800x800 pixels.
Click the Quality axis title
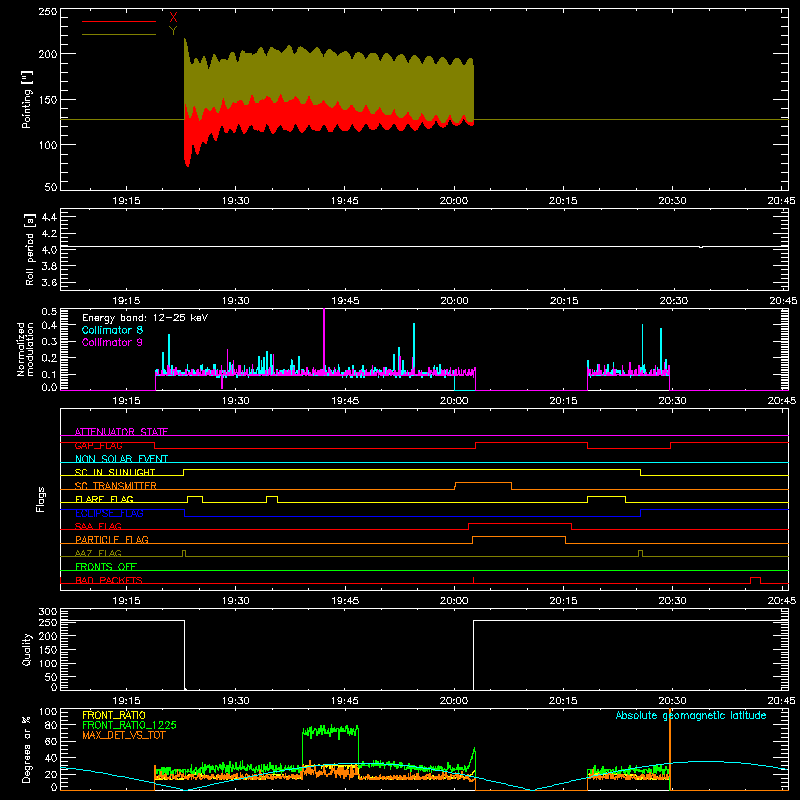click(27, 649)
